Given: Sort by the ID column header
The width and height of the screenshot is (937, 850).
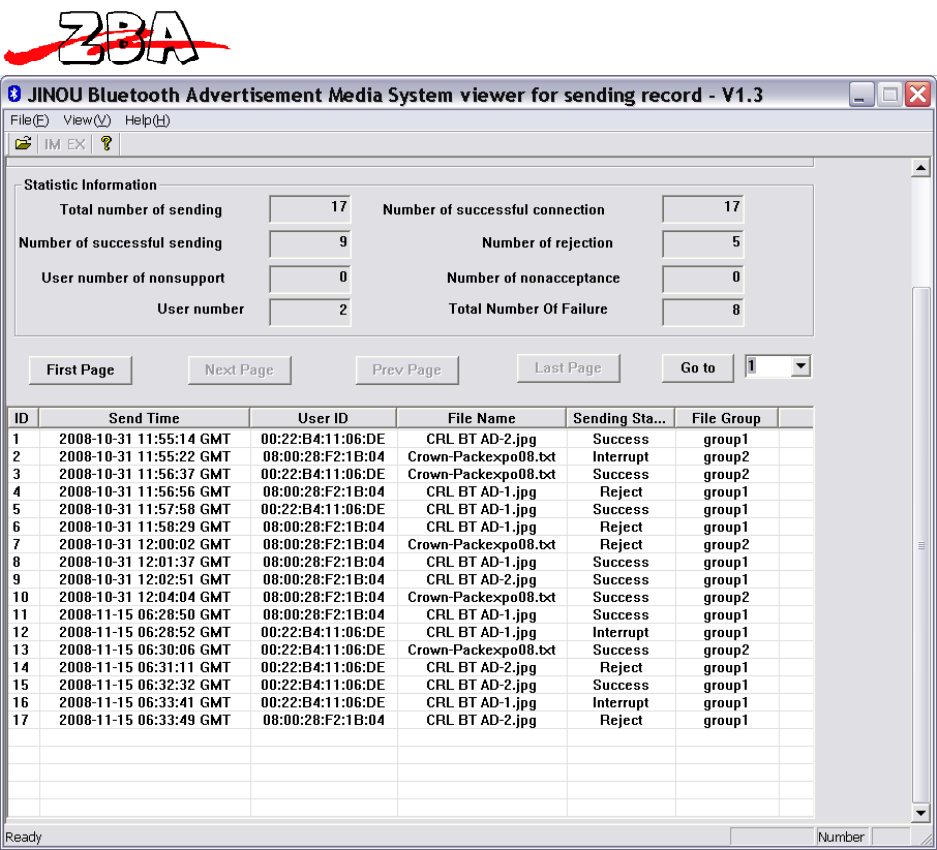Looking at the screenshot, I should tap(23, 418).
